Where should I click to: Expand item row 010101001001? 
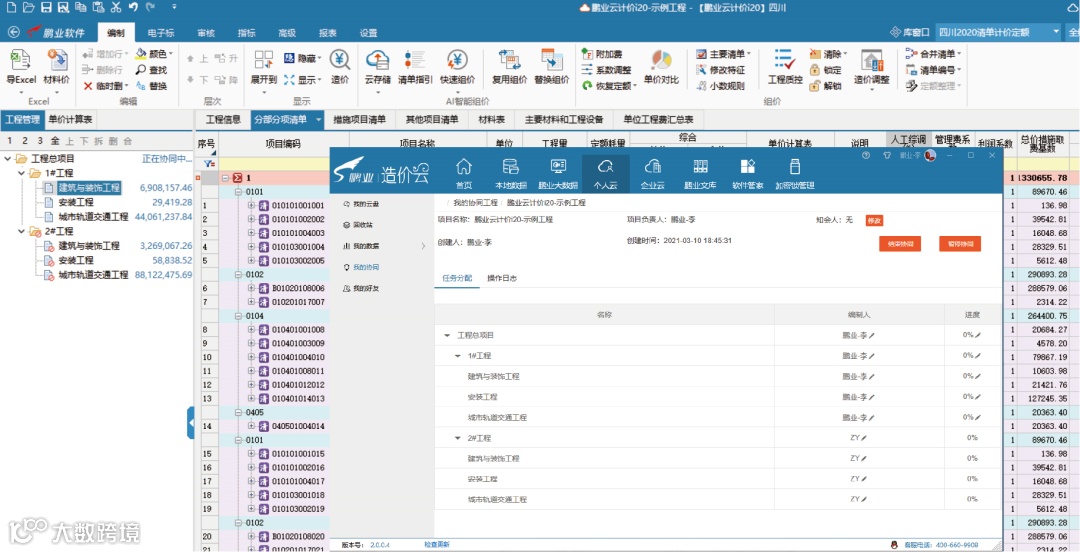click(x=251, y=205)
